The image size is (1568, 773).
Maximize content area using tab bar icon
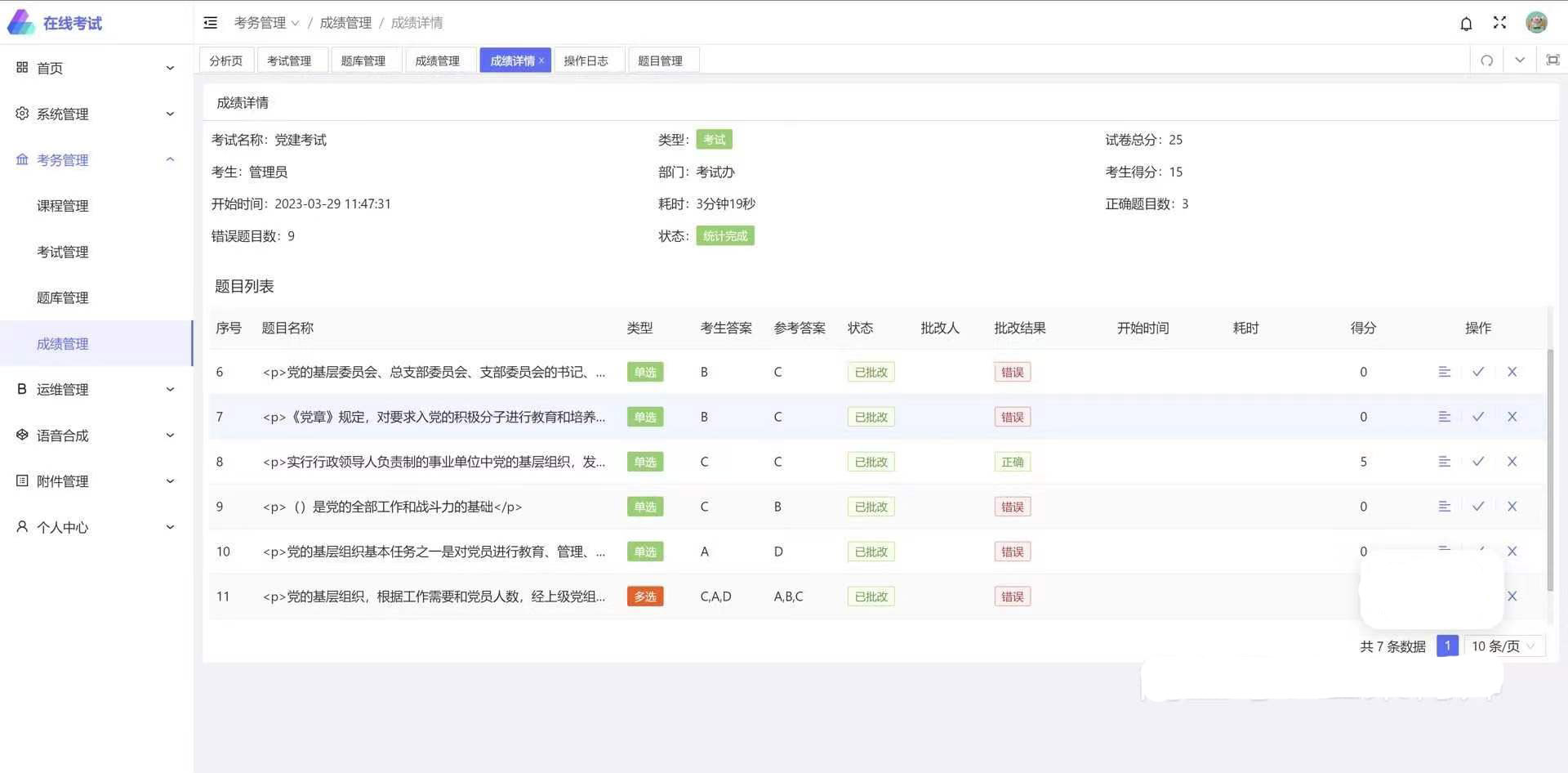click(x=1552, y=60)
